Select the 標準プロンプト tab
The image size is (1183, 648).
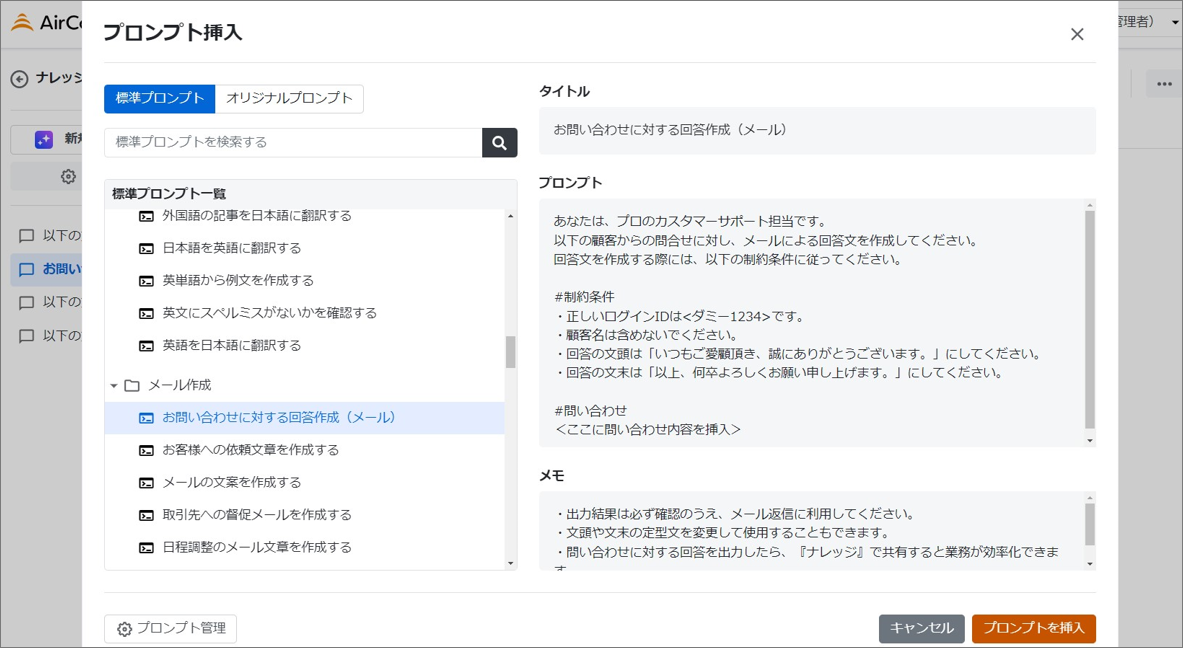click(160, 98)
